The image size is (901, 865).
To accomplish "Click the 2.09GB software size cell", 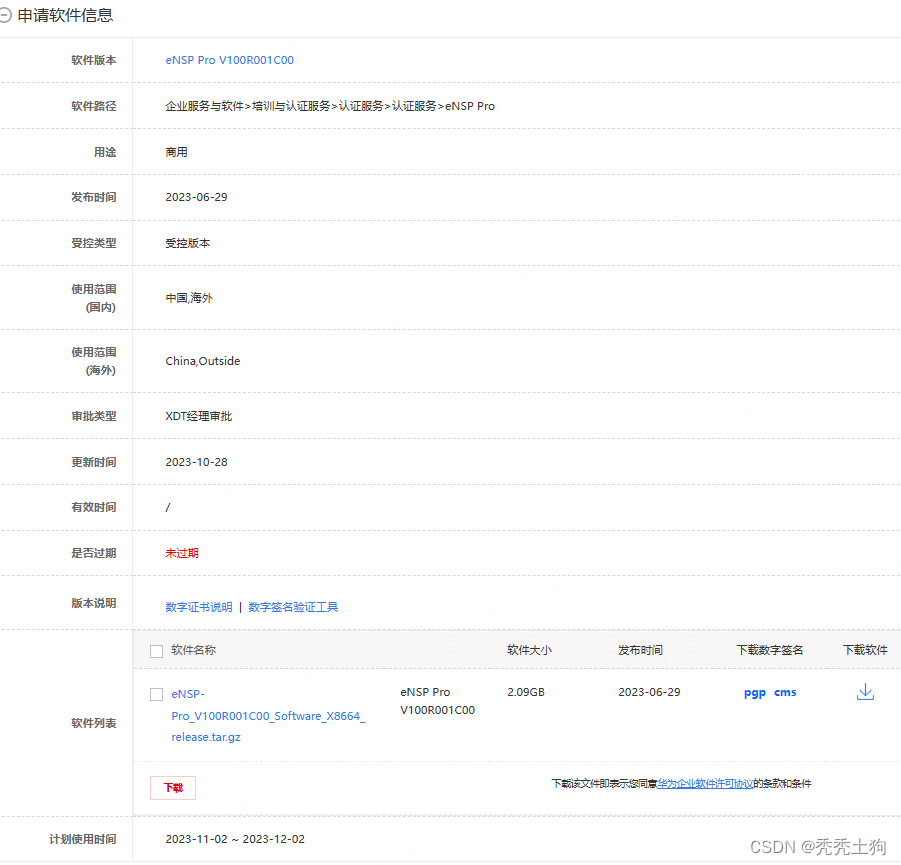I will [x=526, y=693].
